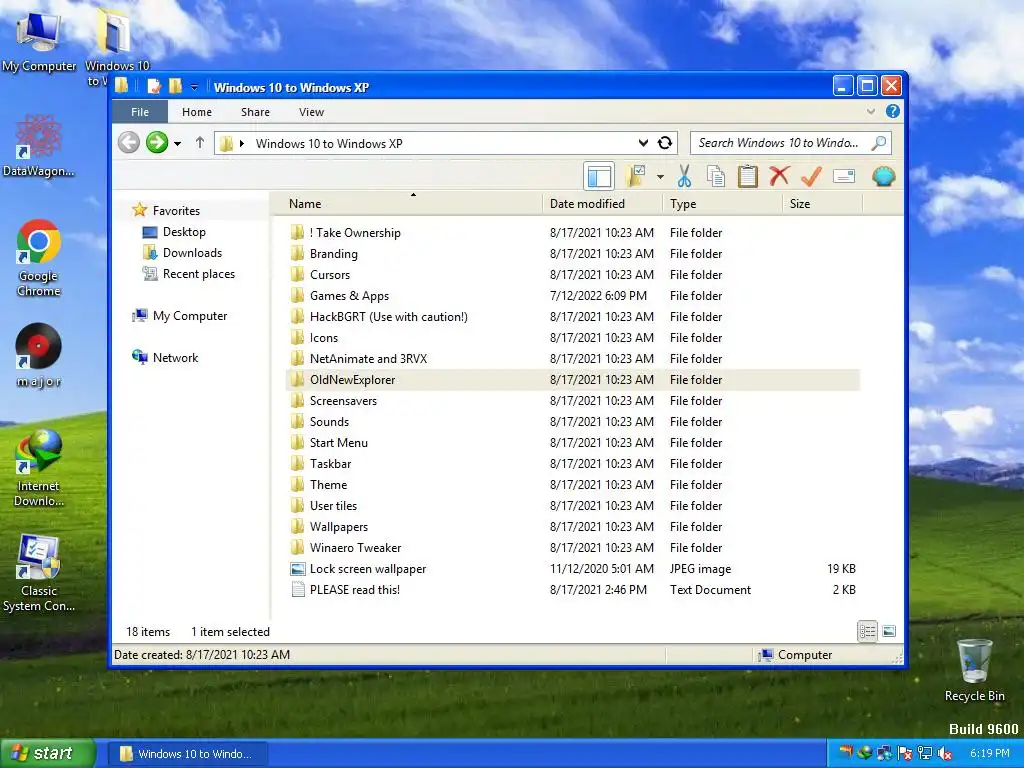Expand the ribbon with chevron arrow

pyautogui.click(x=871, y=112)
